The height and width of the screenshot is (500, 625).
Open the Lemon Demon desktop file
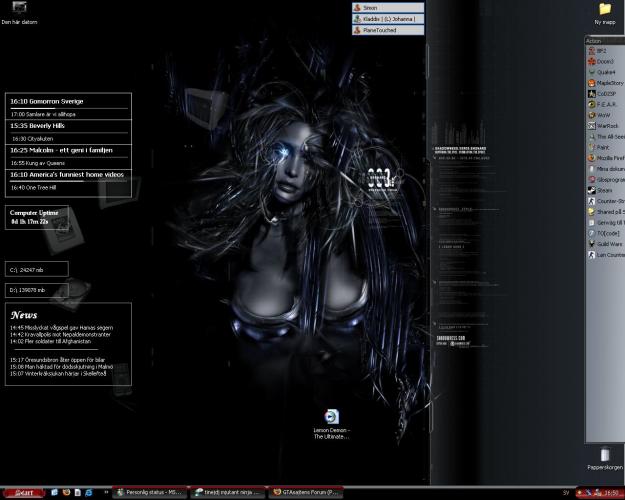pos(331,421)
